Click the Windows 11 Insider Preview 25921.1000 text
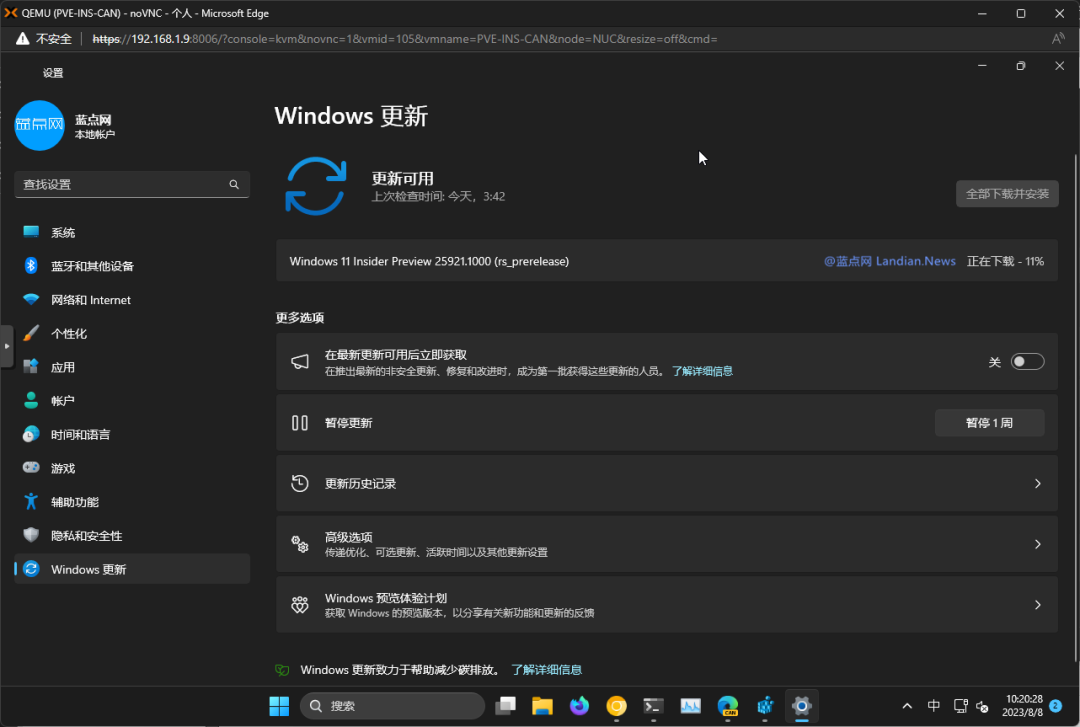 [429, 261]
